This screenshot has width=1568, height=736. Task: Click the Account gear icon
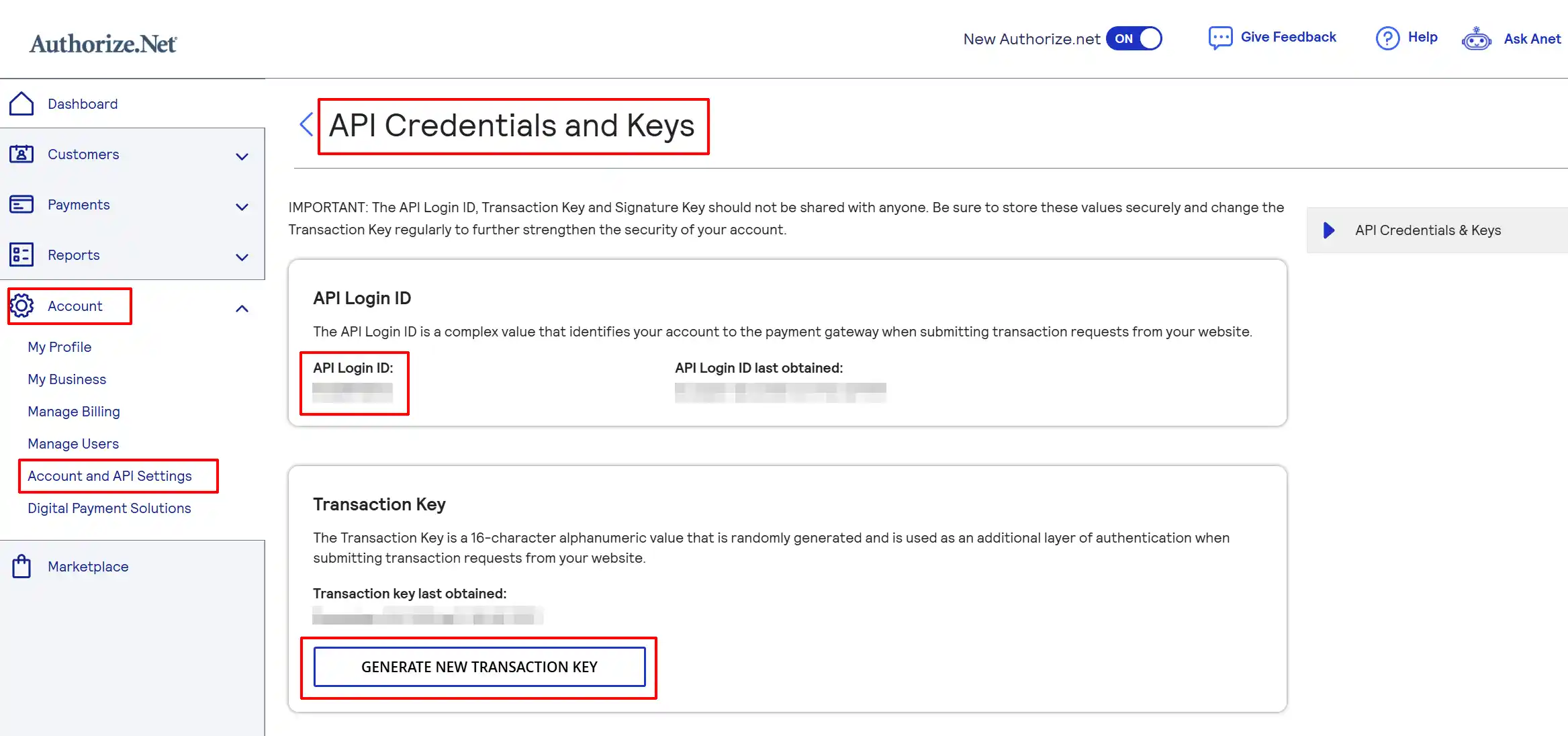pos(21,306)
